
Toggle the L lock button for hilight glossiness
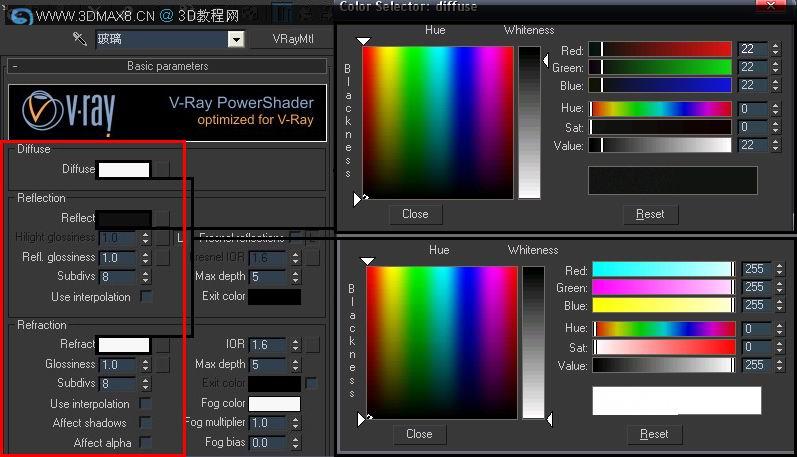click(x=180, y=237)
